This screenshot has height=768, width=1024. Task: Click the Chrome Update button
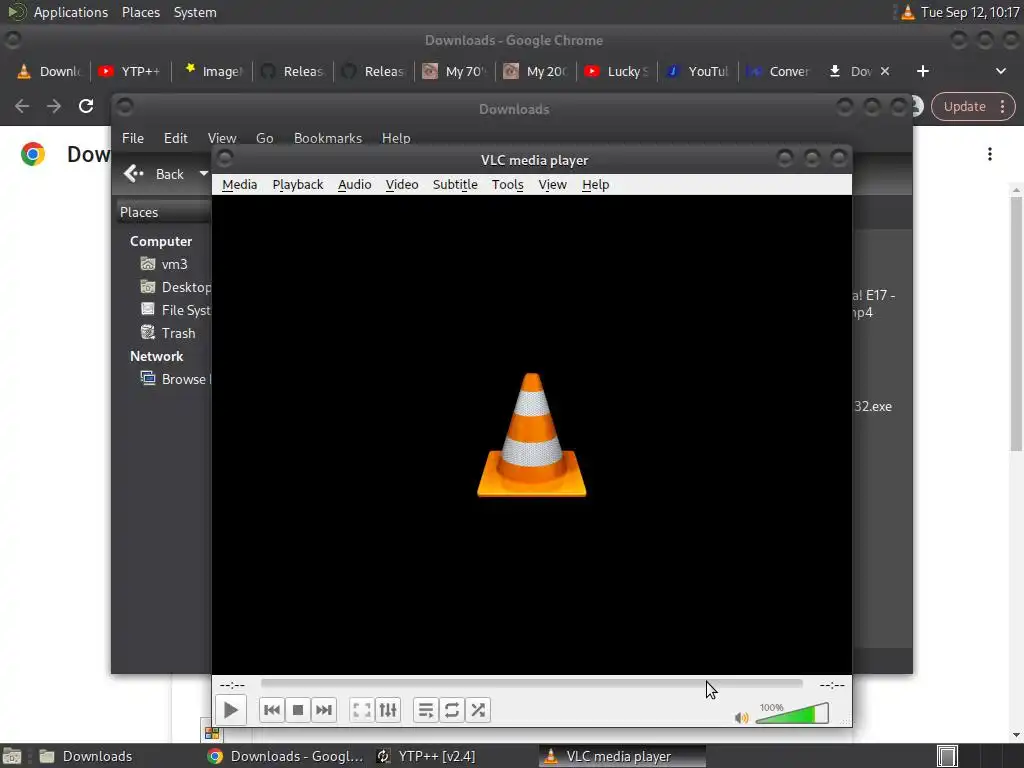(x=973, y=106)
